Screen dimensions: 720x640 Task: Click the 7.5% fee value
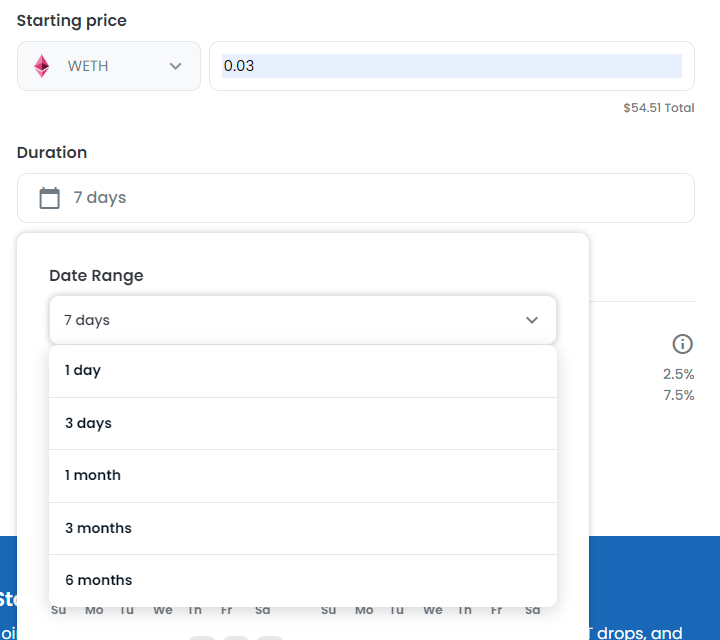(679, 395)
